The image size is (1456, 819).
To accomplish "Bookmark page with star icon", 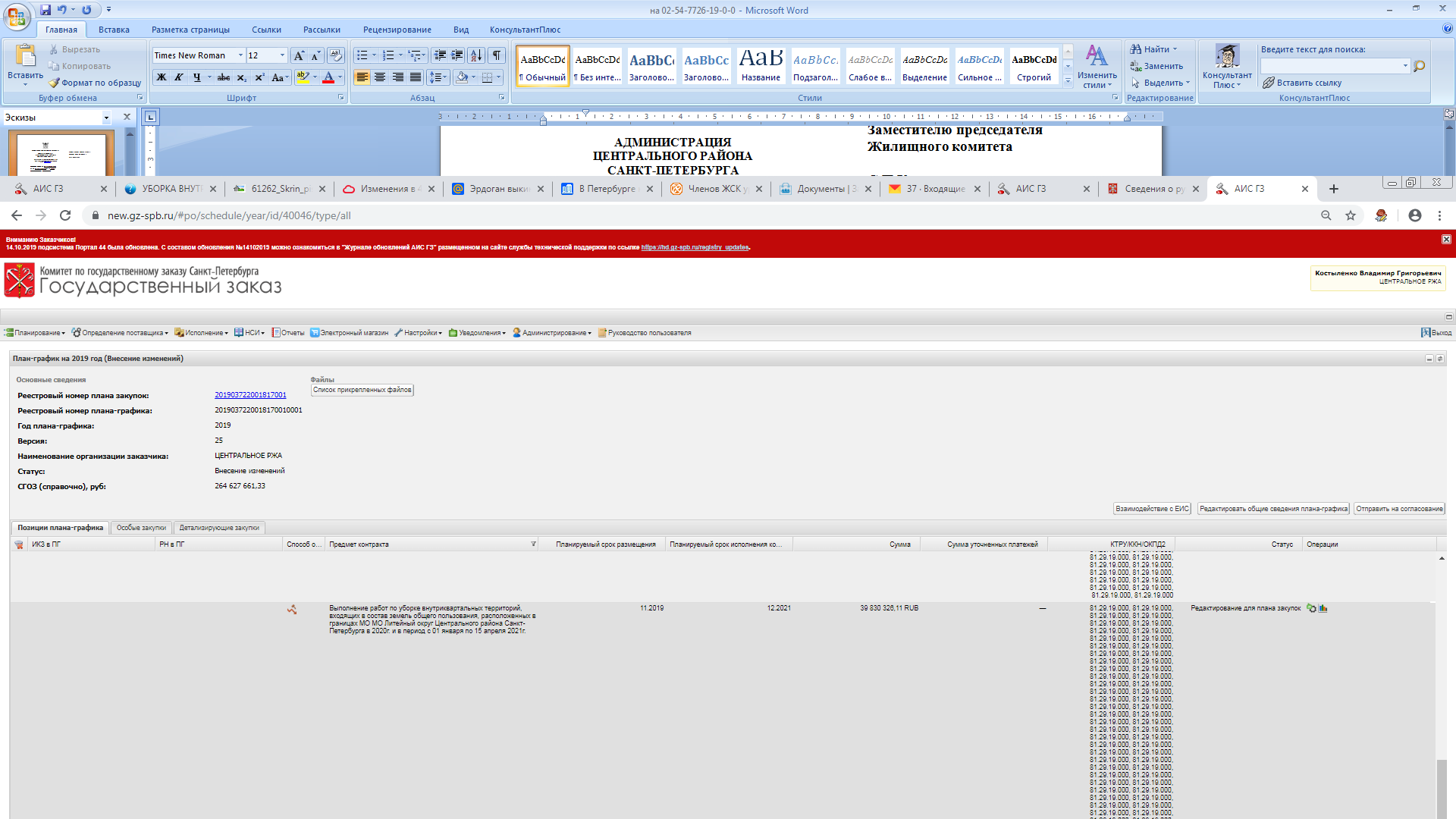I will 1351,215.
